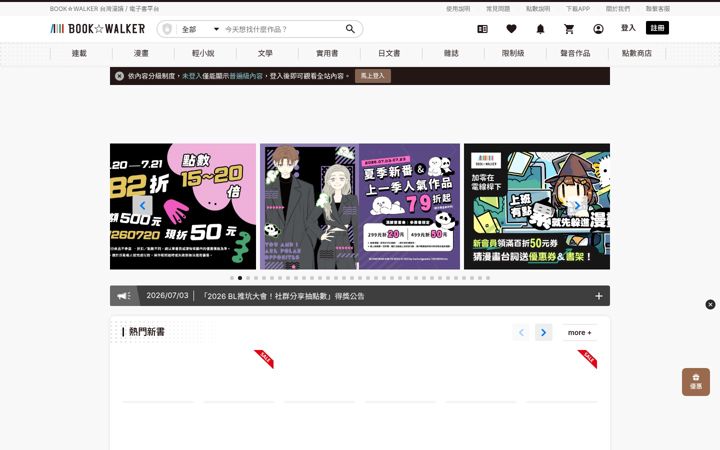Click the 下載APP link
Screen dimensions: 720x450
[578, 9]
